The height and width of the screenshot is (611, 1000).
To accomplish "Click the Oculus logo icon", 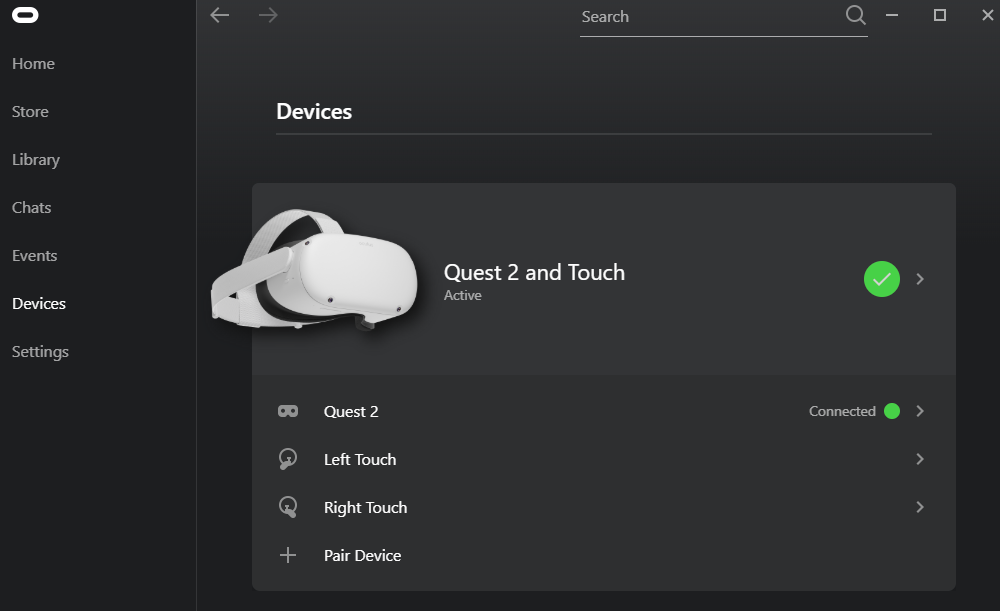I will coord(27,16).
